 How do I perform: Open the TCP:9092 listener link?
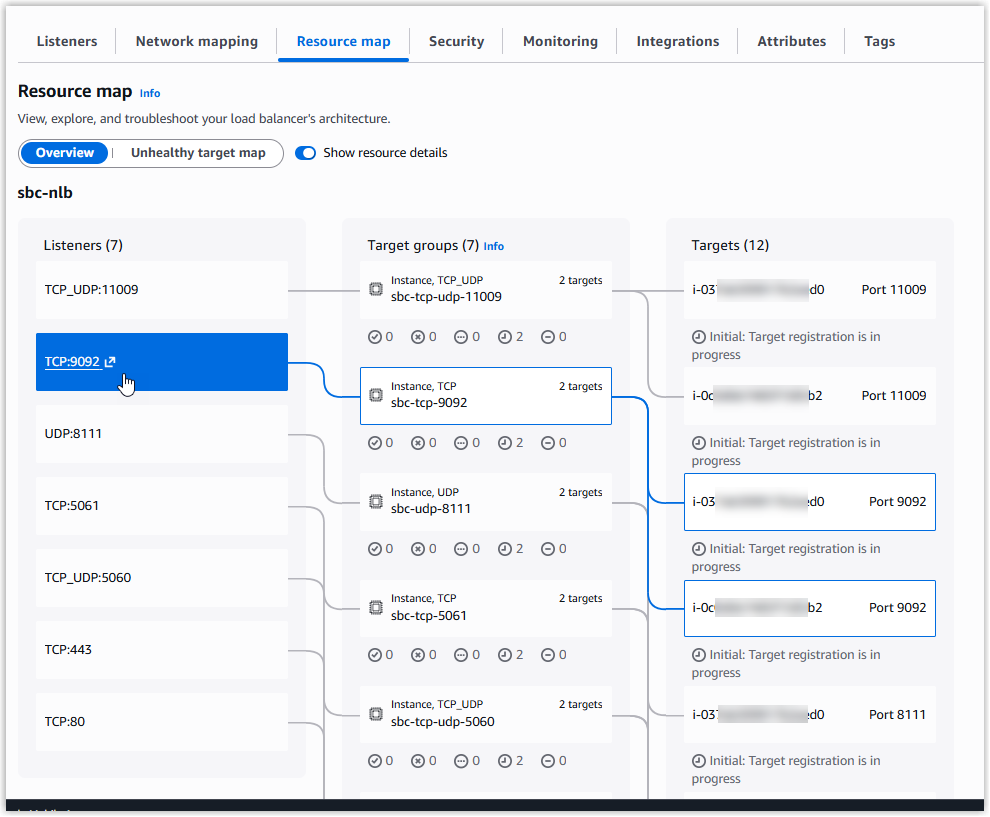72,362
